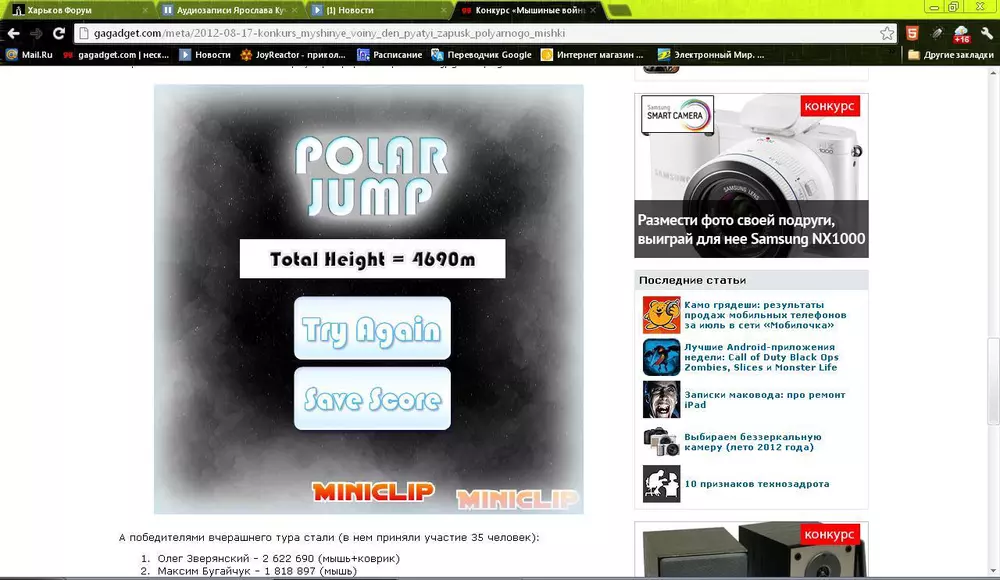Image resolution: width=1000 pixels, height=580 pixels.
Task: Open the weather extension showing +16
Action: 961,34
